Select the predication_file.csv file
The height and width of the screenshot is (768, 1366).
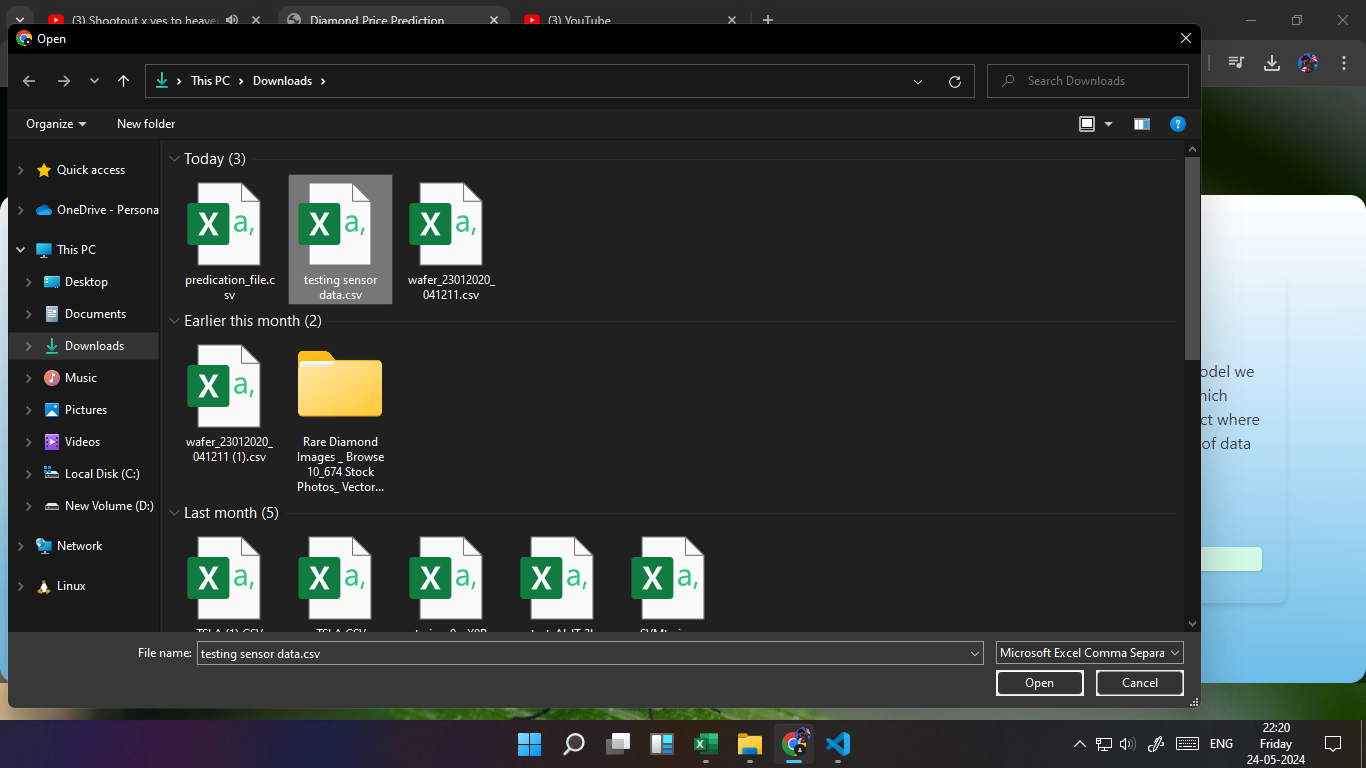click(229, 240)
